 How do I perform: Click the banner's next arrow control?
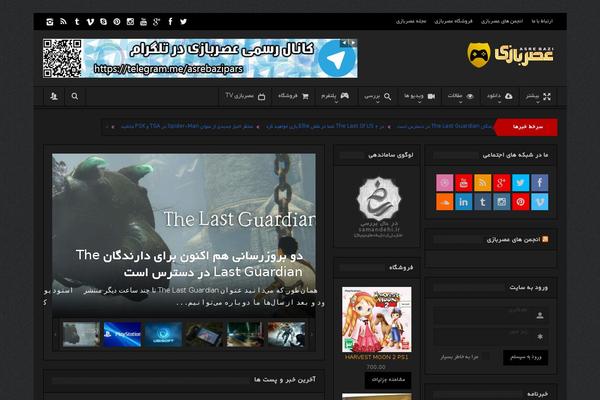click(x=353, y=42)
